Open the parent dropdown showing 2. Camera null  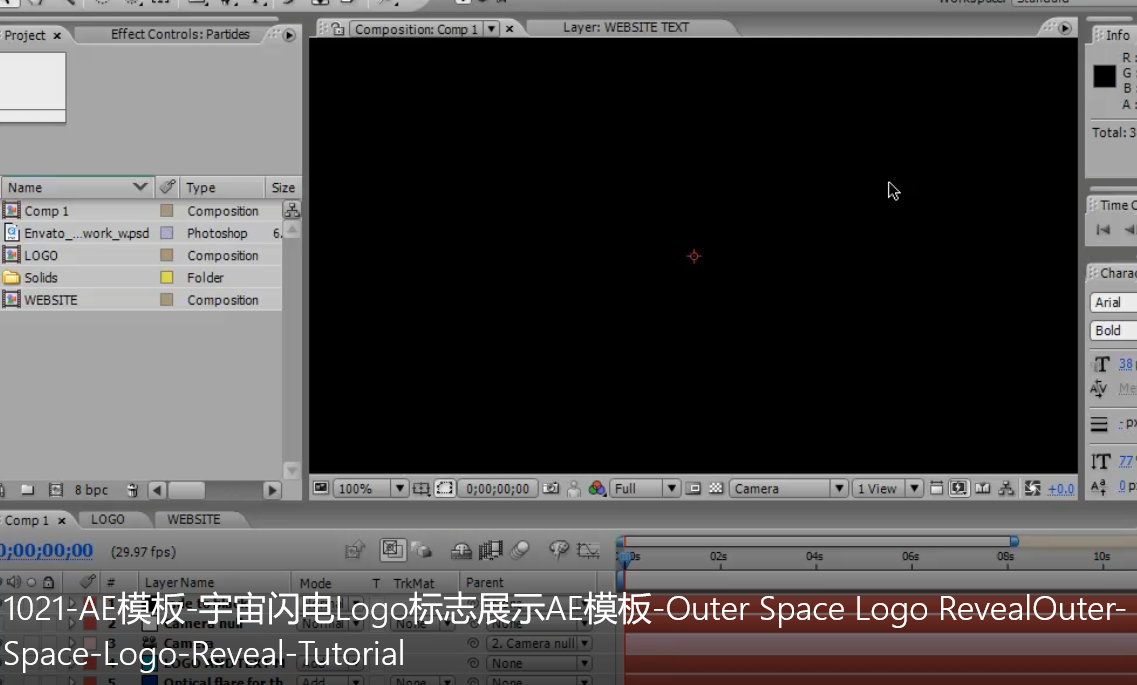[539, 643]
